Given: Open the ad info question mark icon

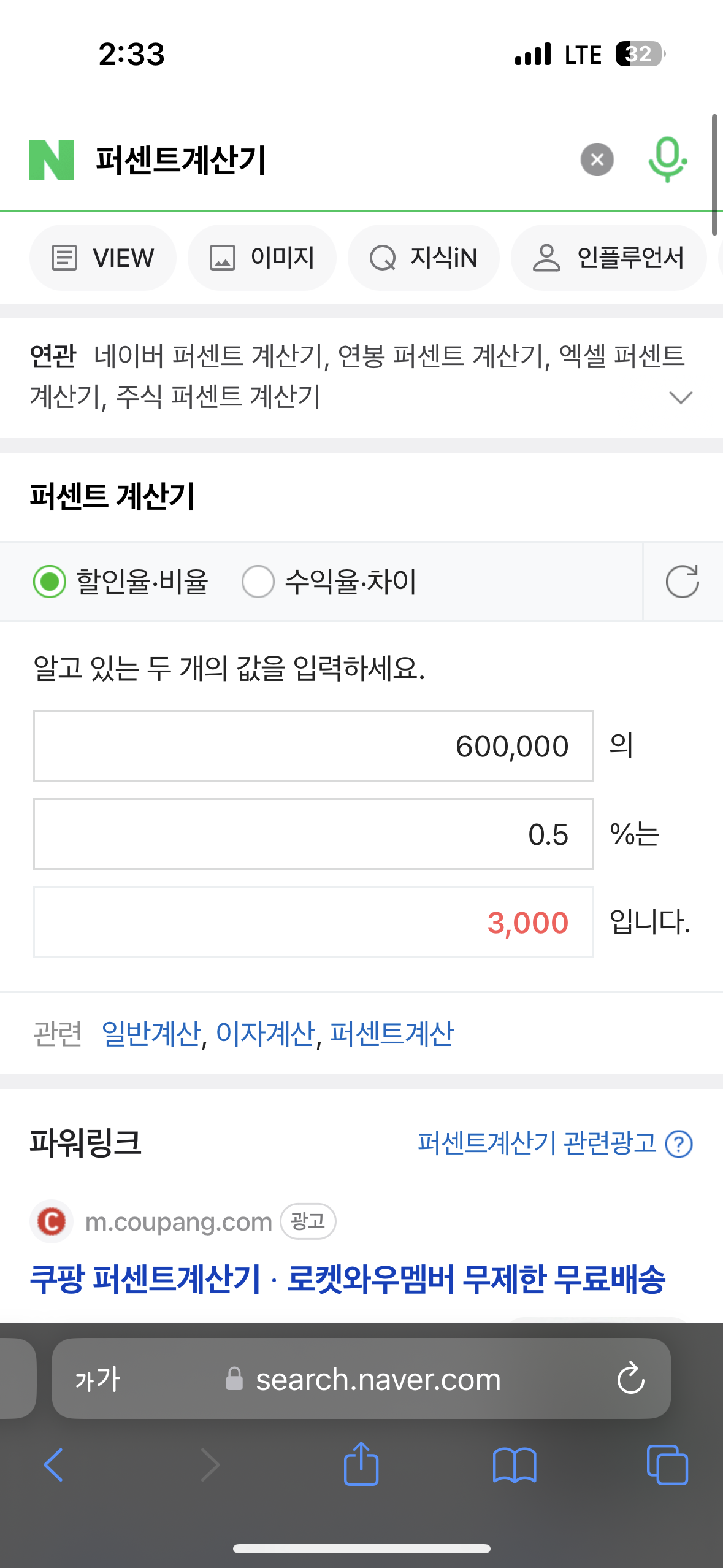Looking at the screenshot, I should pos(679,1144).
